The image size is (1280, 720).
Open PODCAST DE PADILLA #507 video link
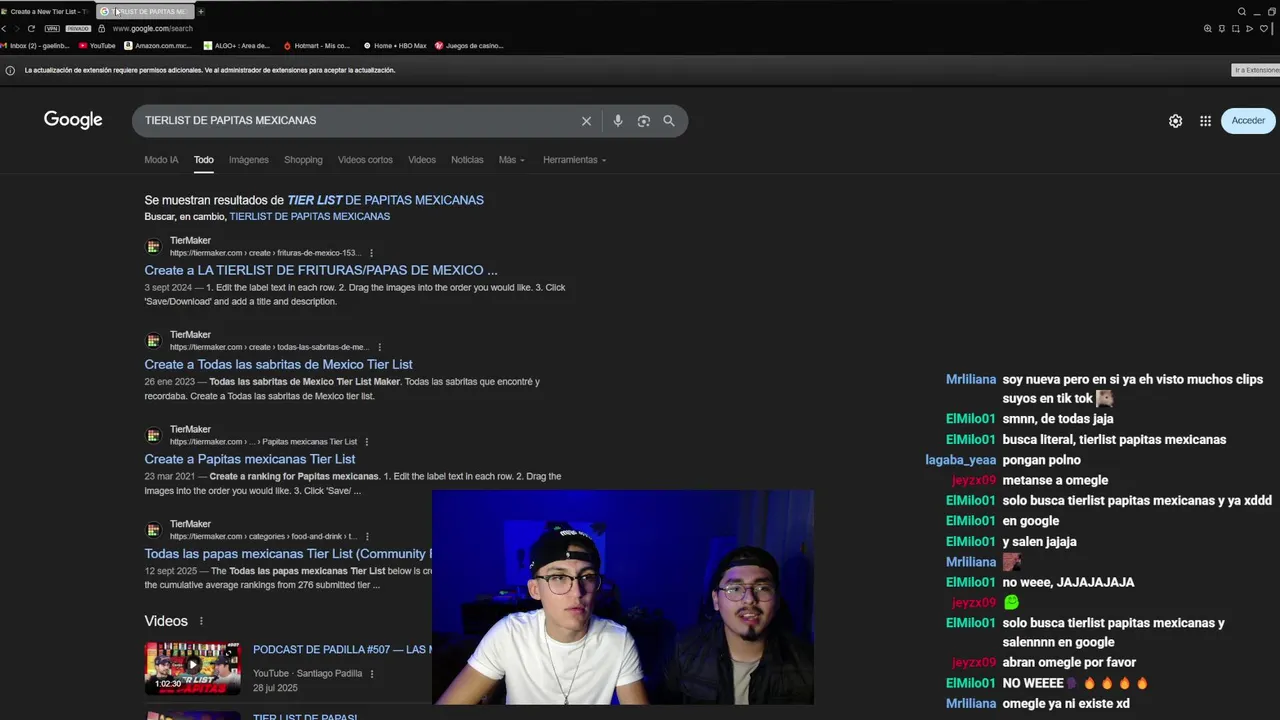click(x=342, y=650)
